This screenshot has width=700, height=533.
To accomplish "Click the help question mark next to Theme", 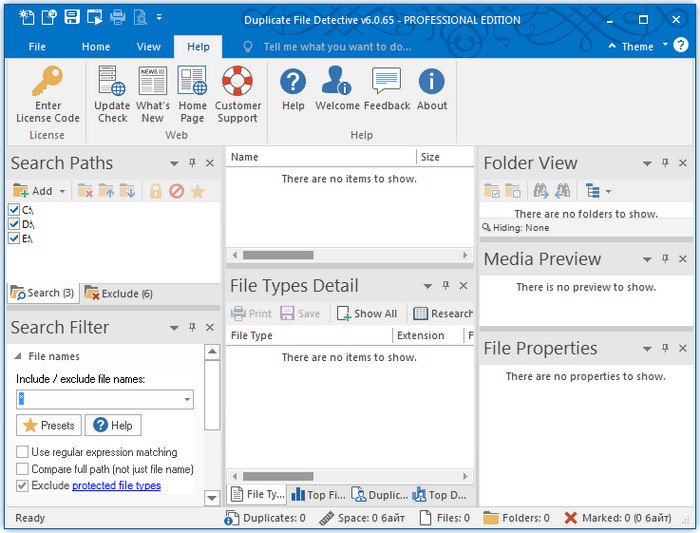I will (x=681, y=45).
